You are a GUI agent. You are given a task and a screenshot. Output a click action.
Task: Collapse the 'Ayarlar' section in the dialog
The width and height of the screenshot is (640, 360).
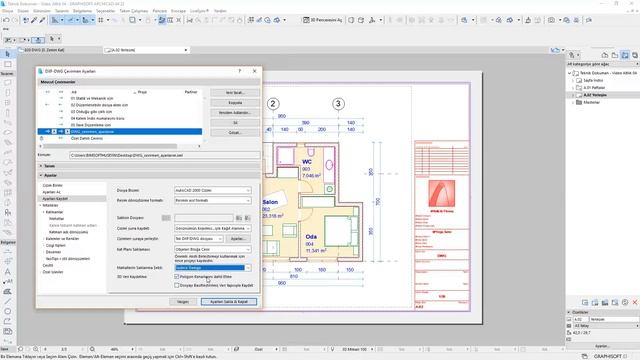[x=41, y=175]
